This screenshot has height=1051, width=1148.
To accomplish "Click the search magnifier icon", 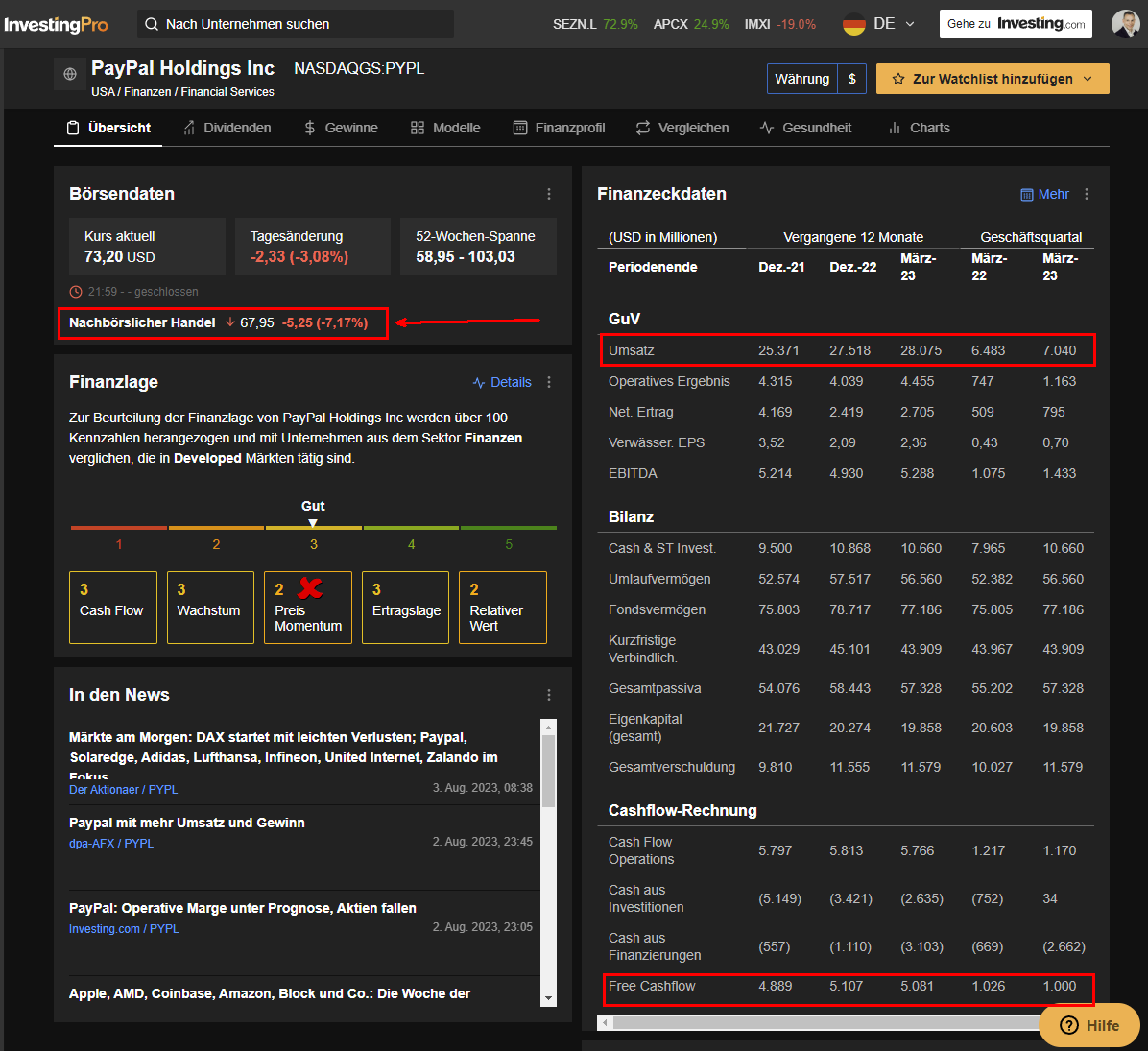I will 152,24.
